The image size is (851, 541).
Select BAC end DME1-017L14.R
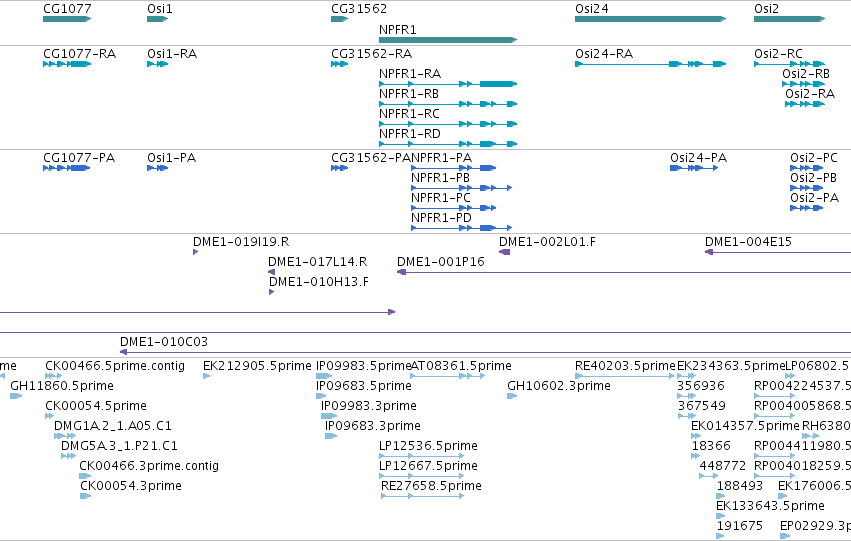point(317,262)
